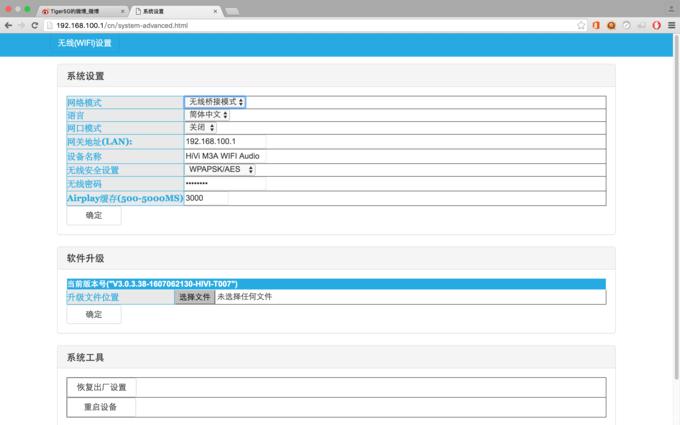Open the 网络模式 dropdown
This screenshot has height=425, width=680.
pyautogui.click(x=215, y=102)
